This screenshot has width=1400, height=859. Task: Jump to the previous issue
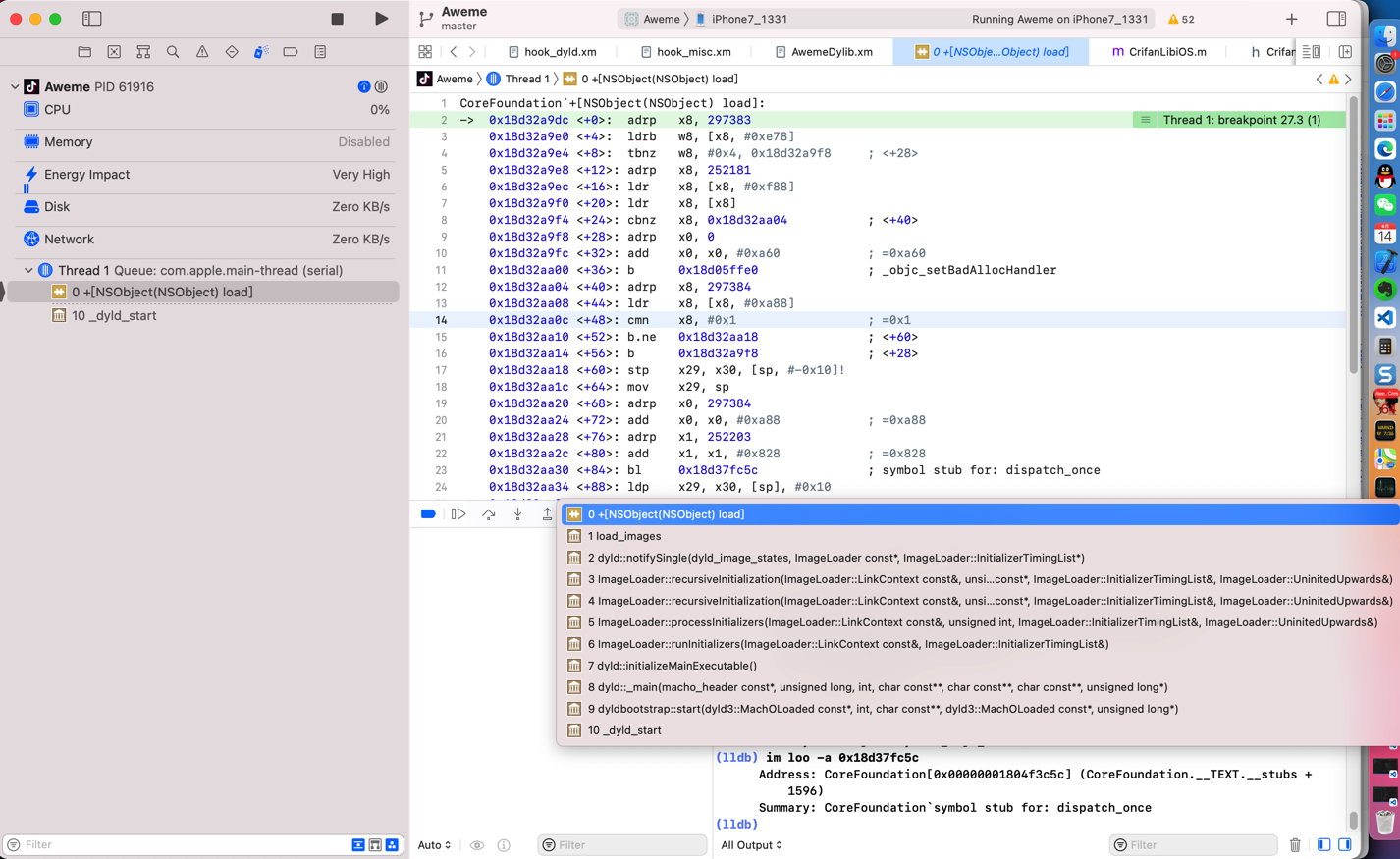(1319, 79)
